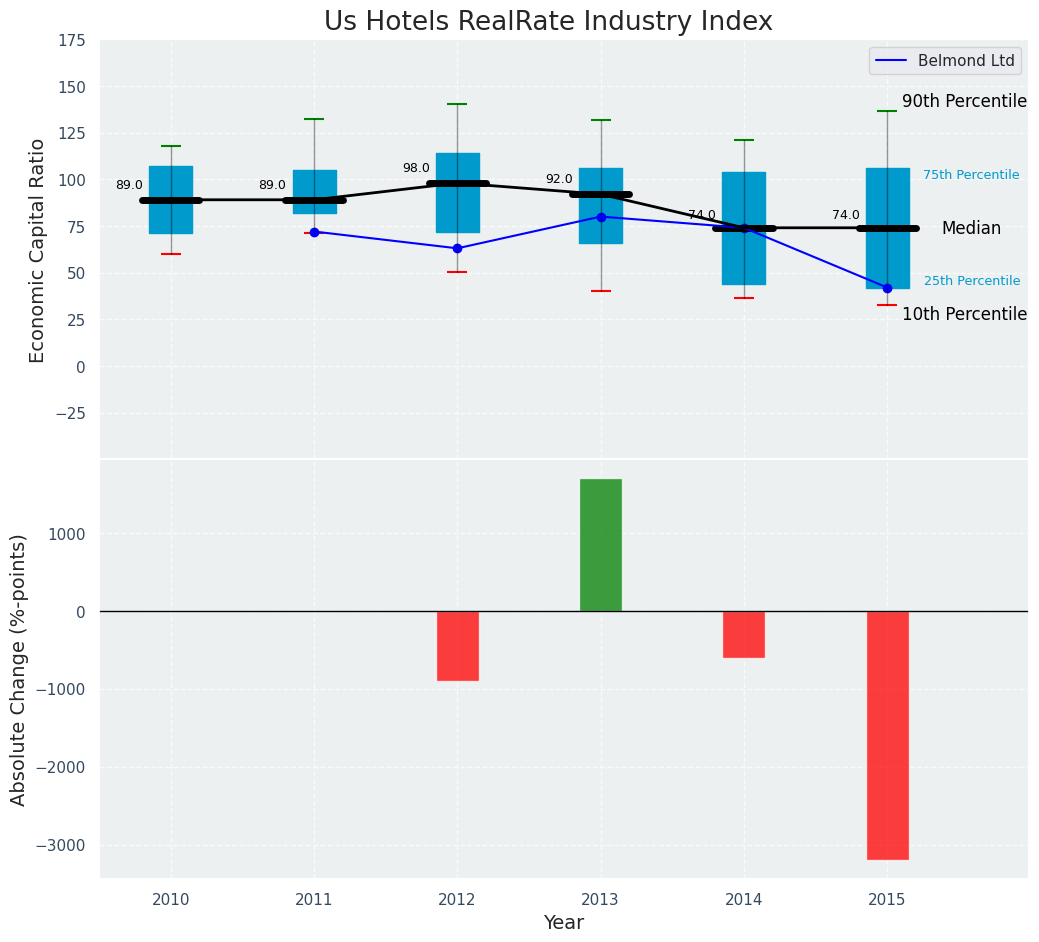Click the 90th Percentile annotation
Image resolution: width=1039 pixels, height=942 pixels.
tap(964, 102)
